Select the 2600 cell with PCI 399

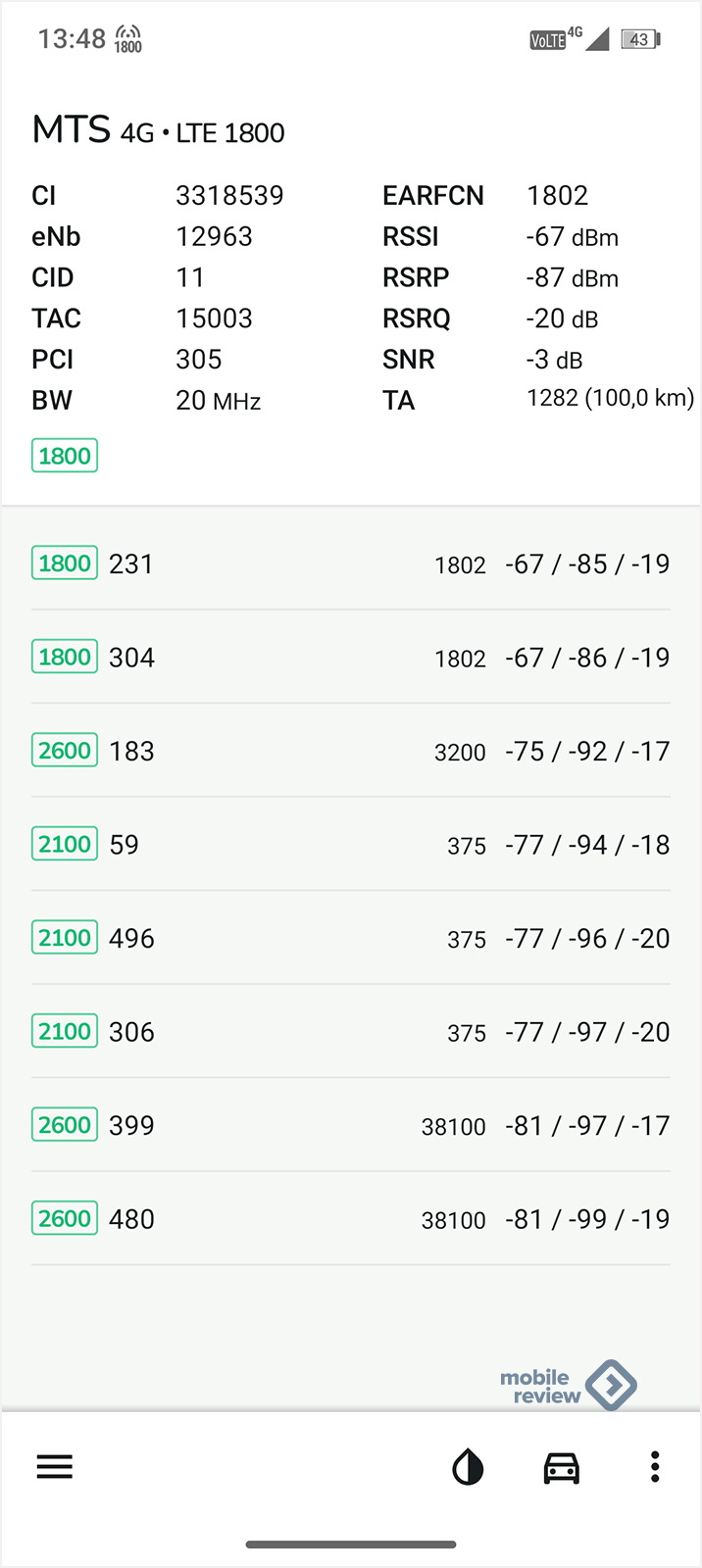click(x=351, y=1126)
